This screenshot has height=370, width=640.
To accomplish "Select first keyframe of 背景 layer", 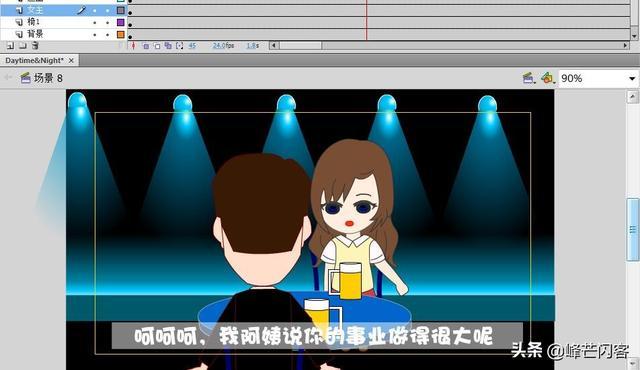I will pyautogui.click(x=130, y=35).
